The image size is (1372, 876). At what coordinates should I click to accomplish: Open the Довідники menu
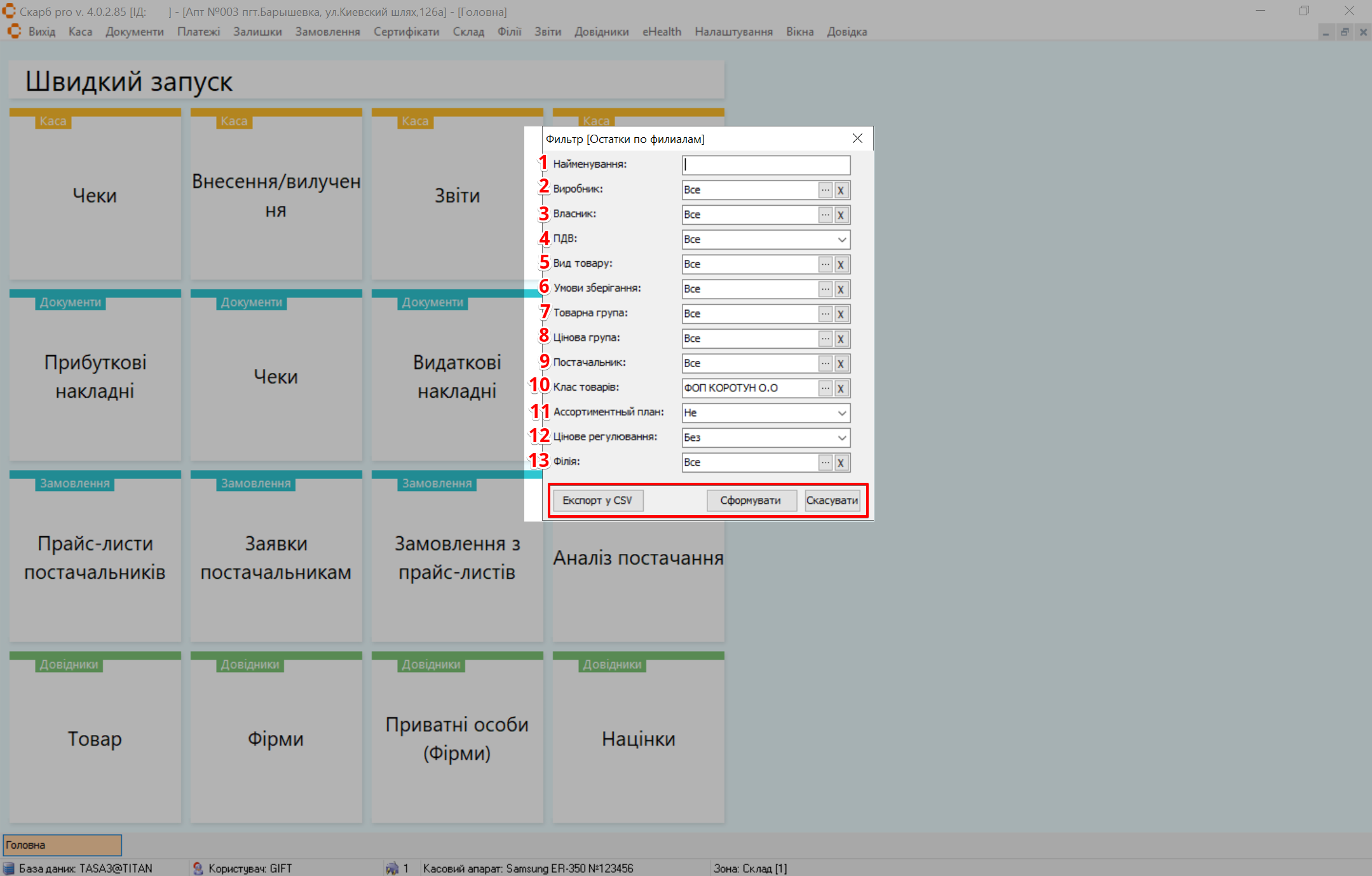pyautogui.click(x=601, y=32)
